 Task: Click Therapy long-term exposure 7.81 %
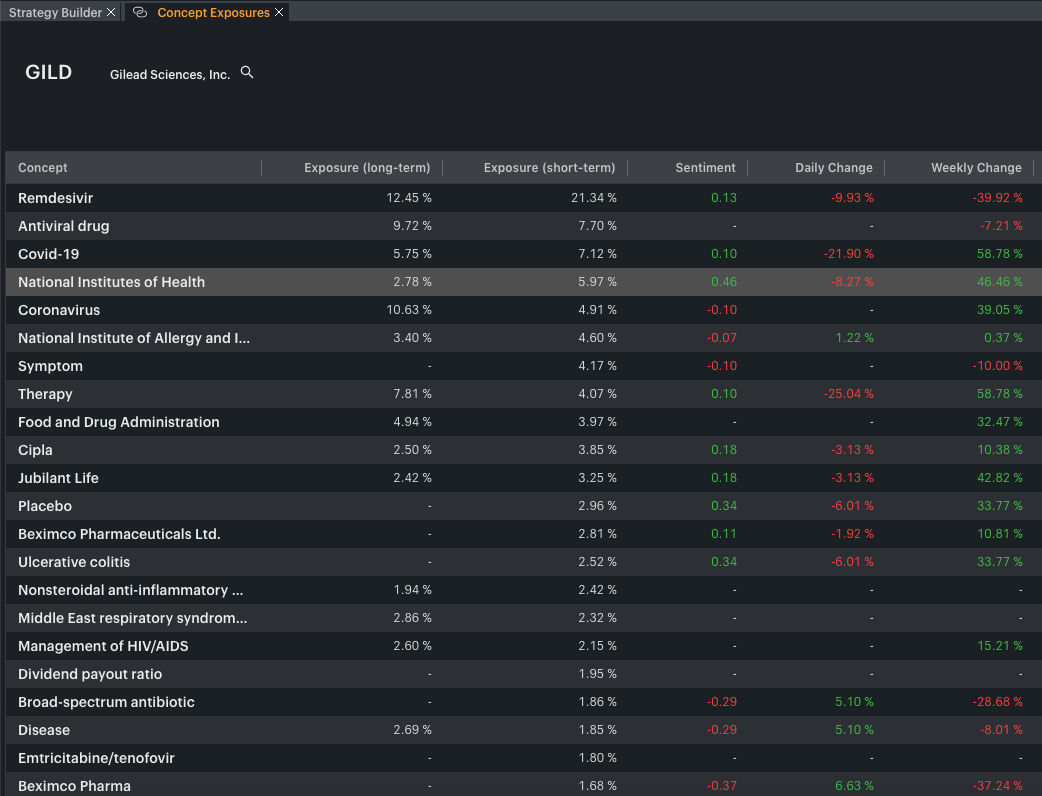(412, 394)
